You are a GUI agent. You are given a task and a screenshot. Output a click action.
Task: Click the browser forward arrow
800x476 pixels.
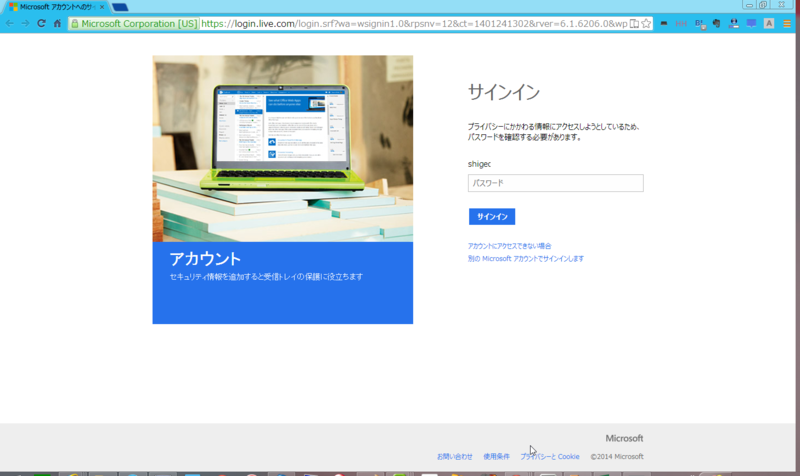25,23
